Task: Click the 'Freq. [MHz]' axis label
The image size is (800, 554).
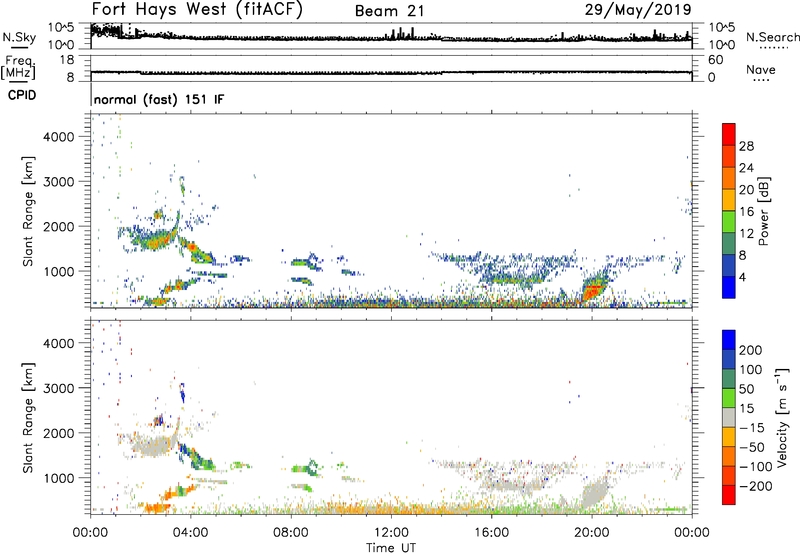Action: tap(18, 68)
